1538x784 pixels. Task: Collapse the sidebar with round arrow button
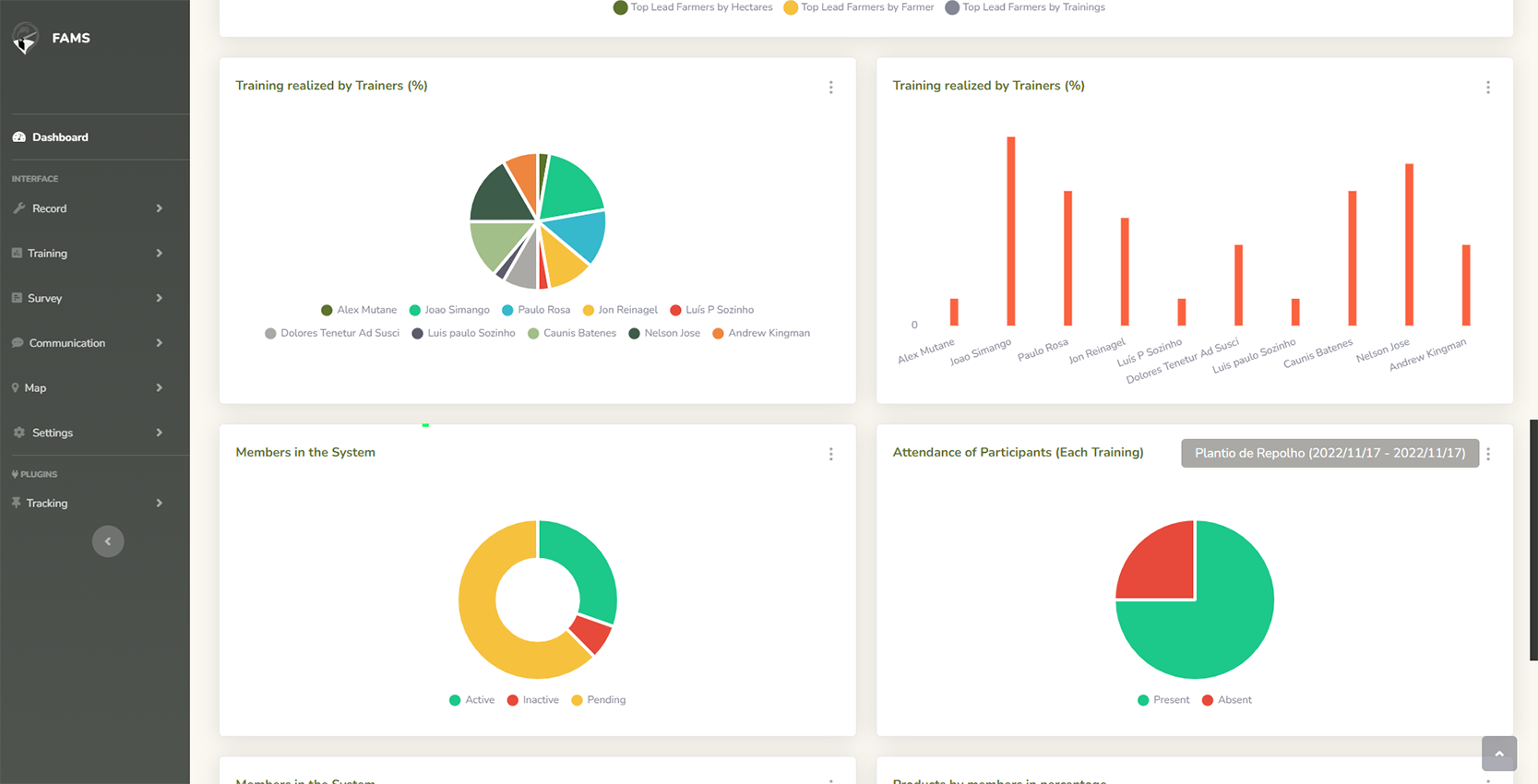click(x=108, y=541)
